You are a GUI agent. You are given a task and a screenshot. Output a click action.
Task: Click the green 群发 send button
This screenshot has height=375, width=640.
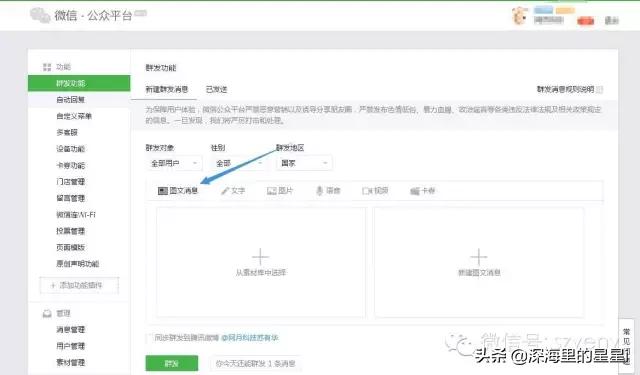coord(172,363)
